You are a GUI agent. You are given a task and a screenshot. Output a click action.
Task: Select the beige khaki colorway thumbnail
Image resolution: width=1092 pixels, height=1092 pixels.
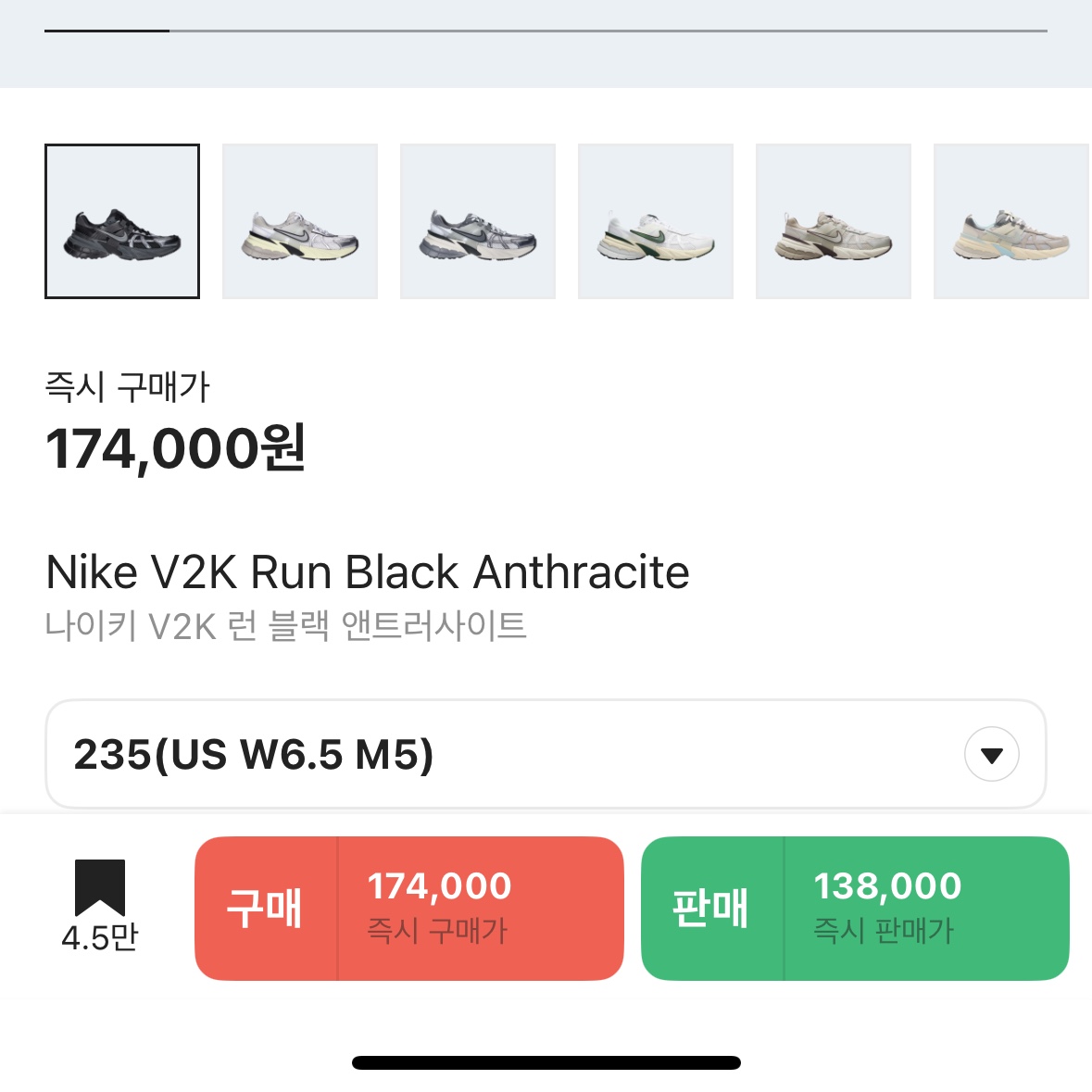tap(833, 220)
